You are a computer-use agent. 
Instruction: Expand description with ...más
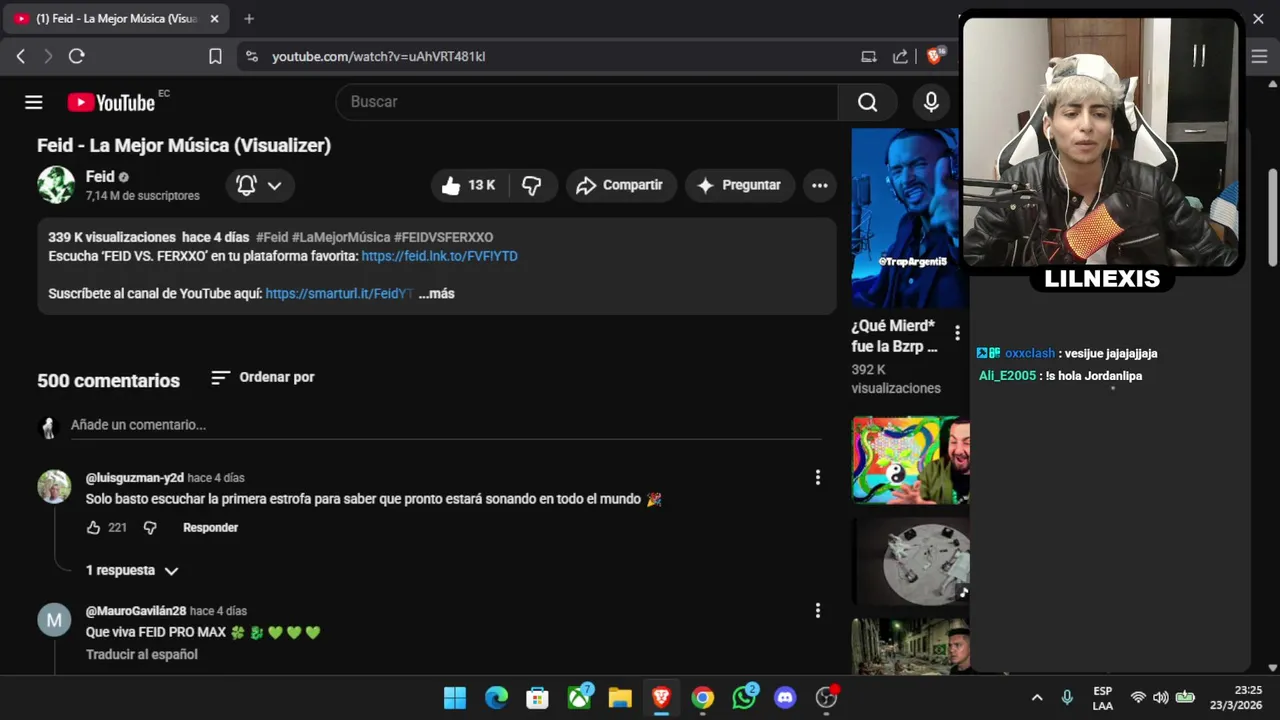436,294
